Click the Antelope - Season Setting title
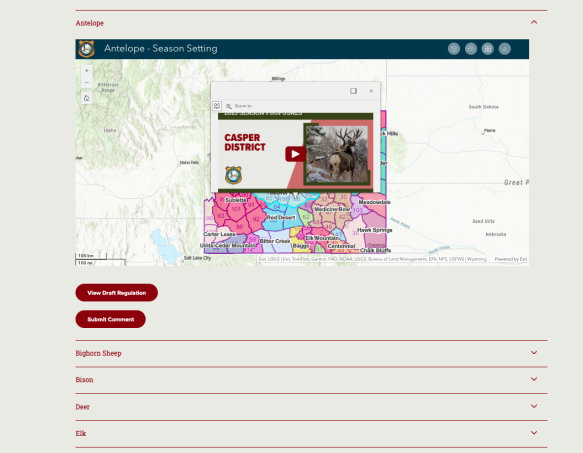 (161, 49)
